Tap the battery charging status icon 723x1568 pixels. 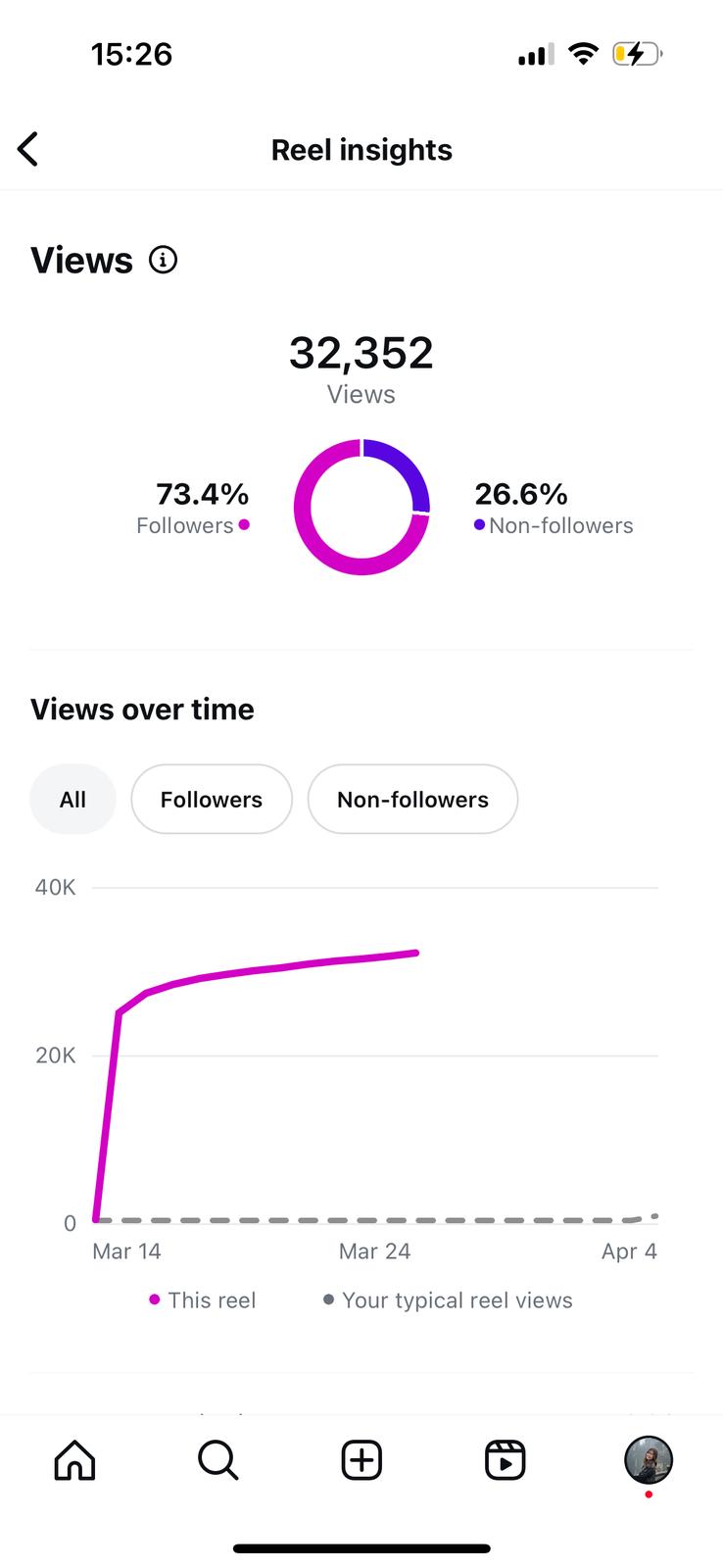637,54
